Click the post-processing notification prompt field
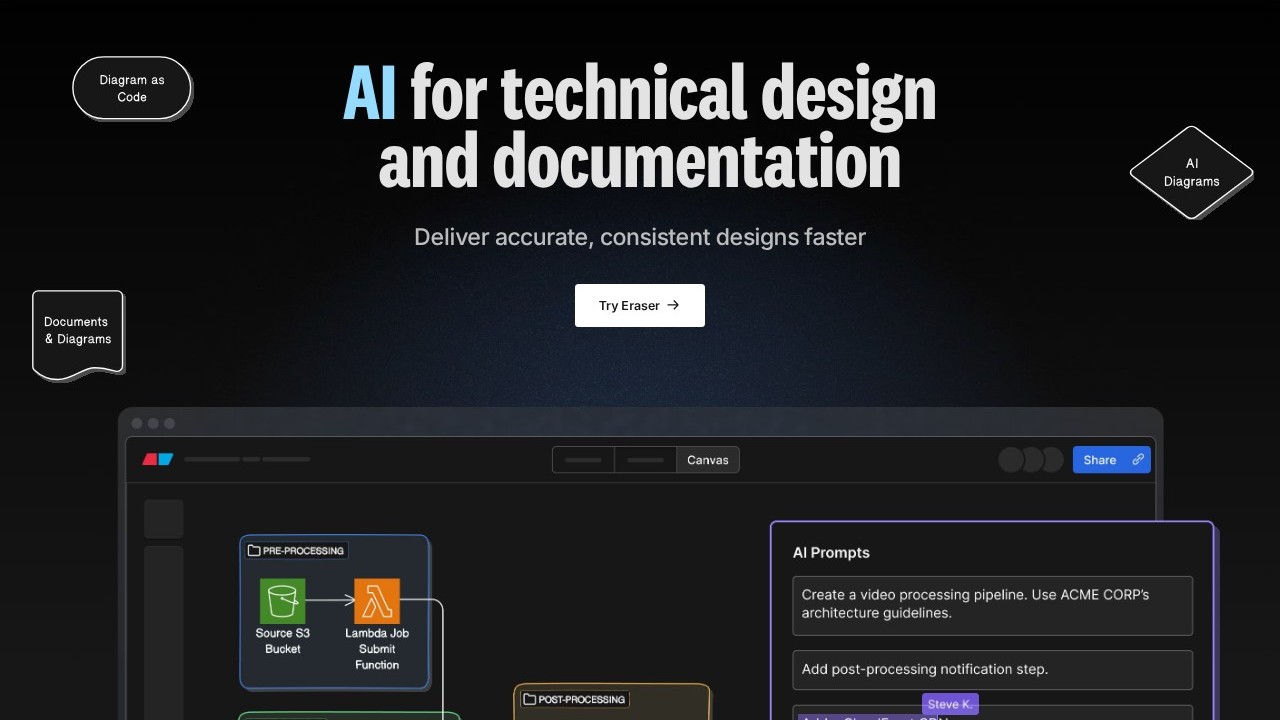 (992, 669)
